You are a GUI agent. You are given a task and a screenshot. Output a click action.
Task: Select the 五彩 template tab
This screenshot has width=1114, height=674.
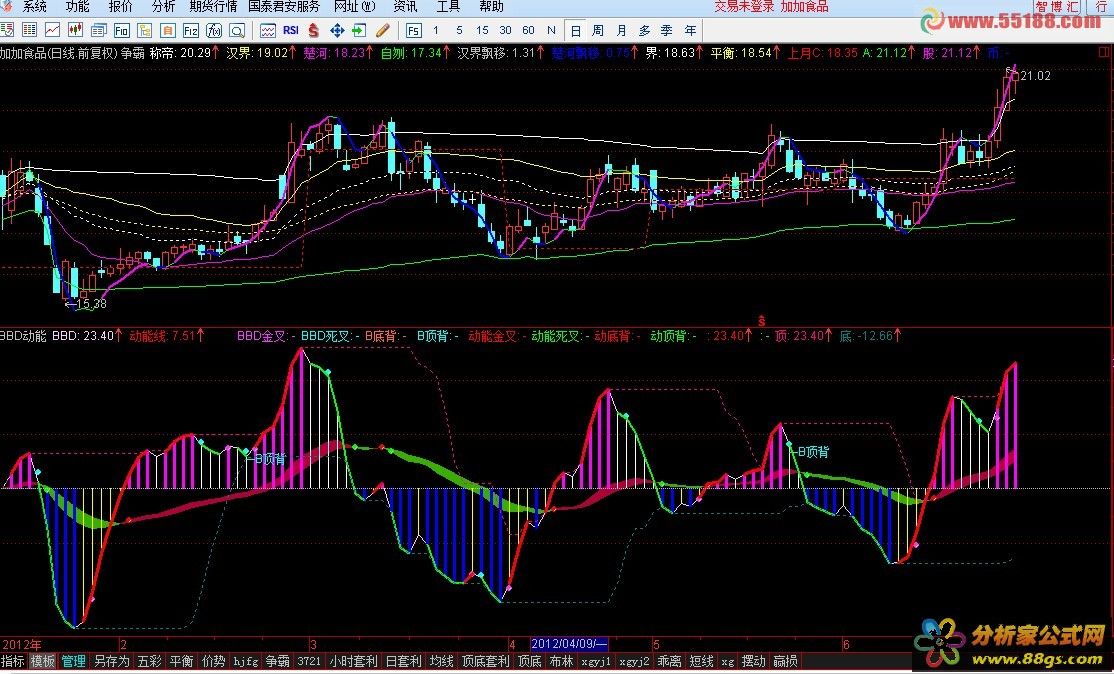click(x=150, y=661)
